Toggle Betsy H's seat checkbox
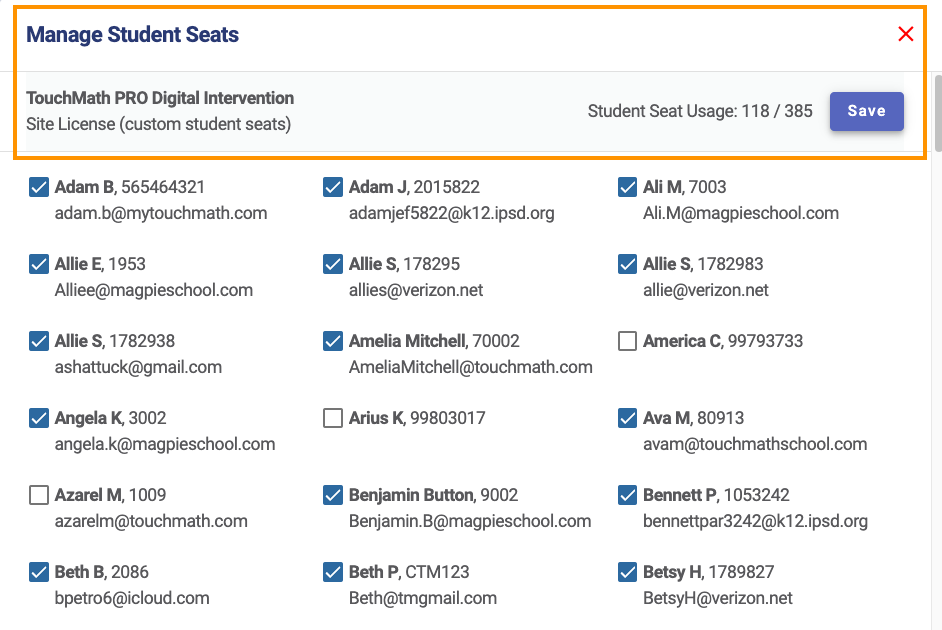942x630 pixels. (x=627, y=572)
